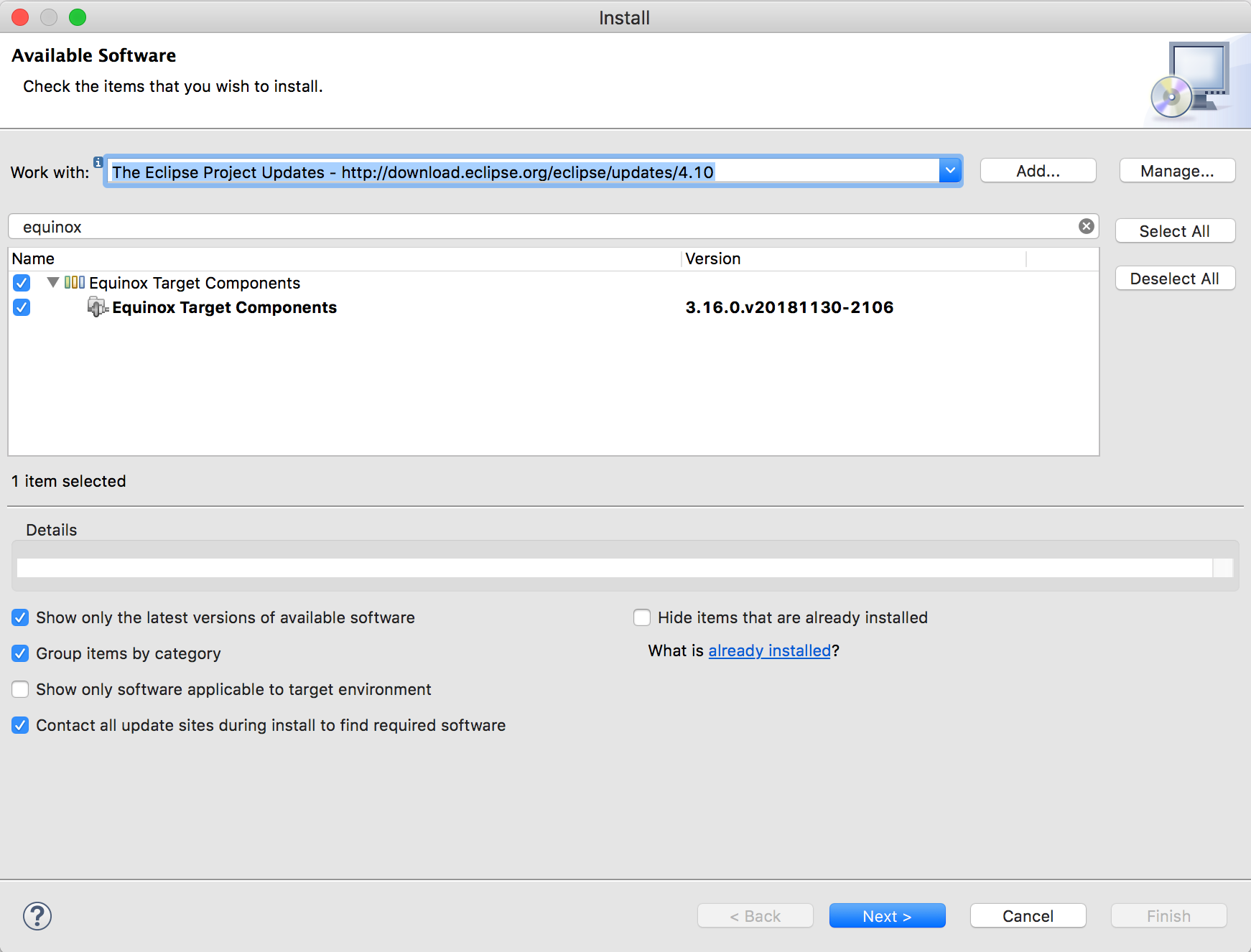Toggle Contact all update sites during install
Screen dimensions: 1251x952
point(20,725)
